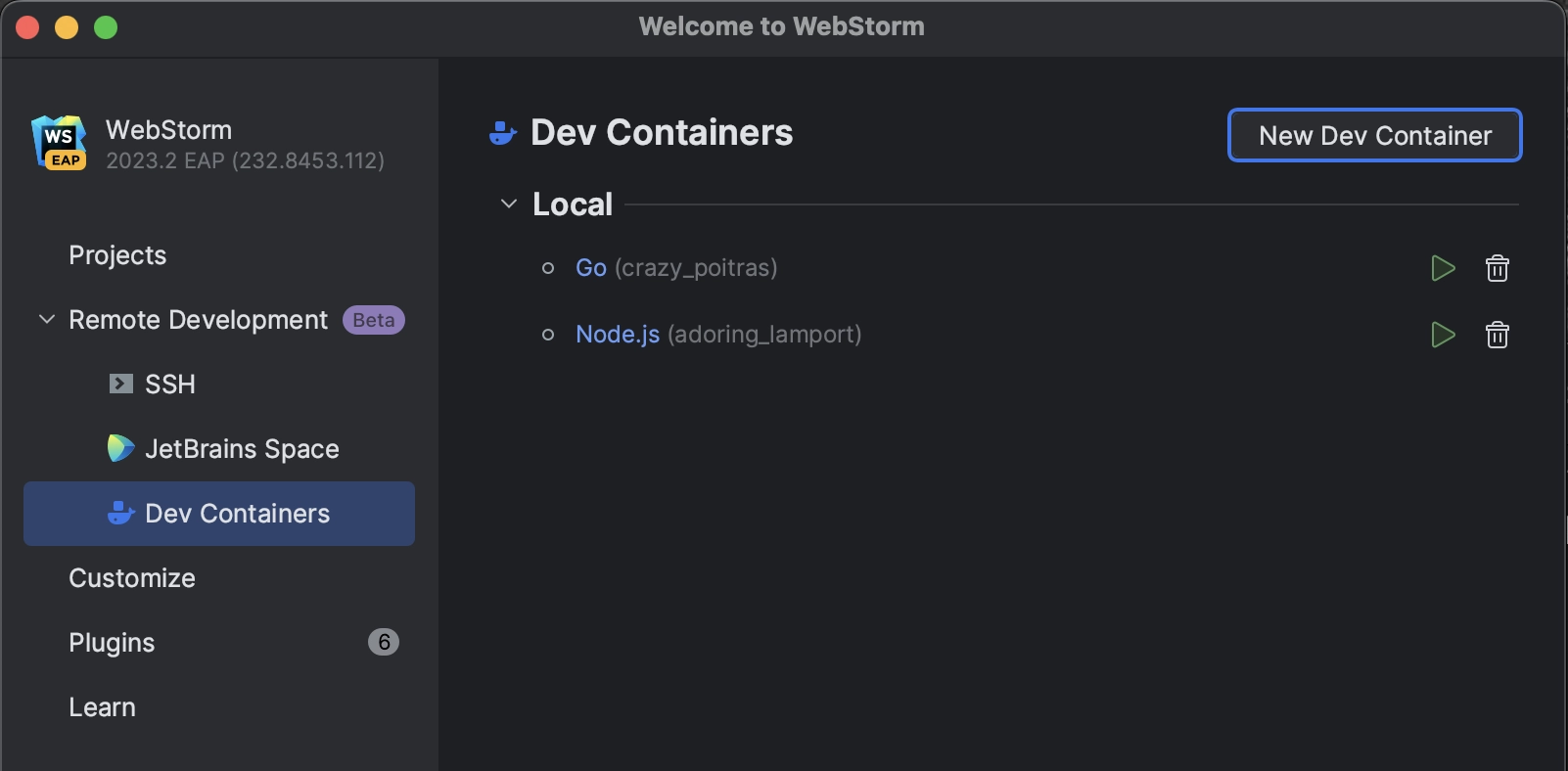Viewport: 1568px width, 771px height.
Task: Delete the Node.js adoring_lamport container
Action: (x=1498, y=335)
